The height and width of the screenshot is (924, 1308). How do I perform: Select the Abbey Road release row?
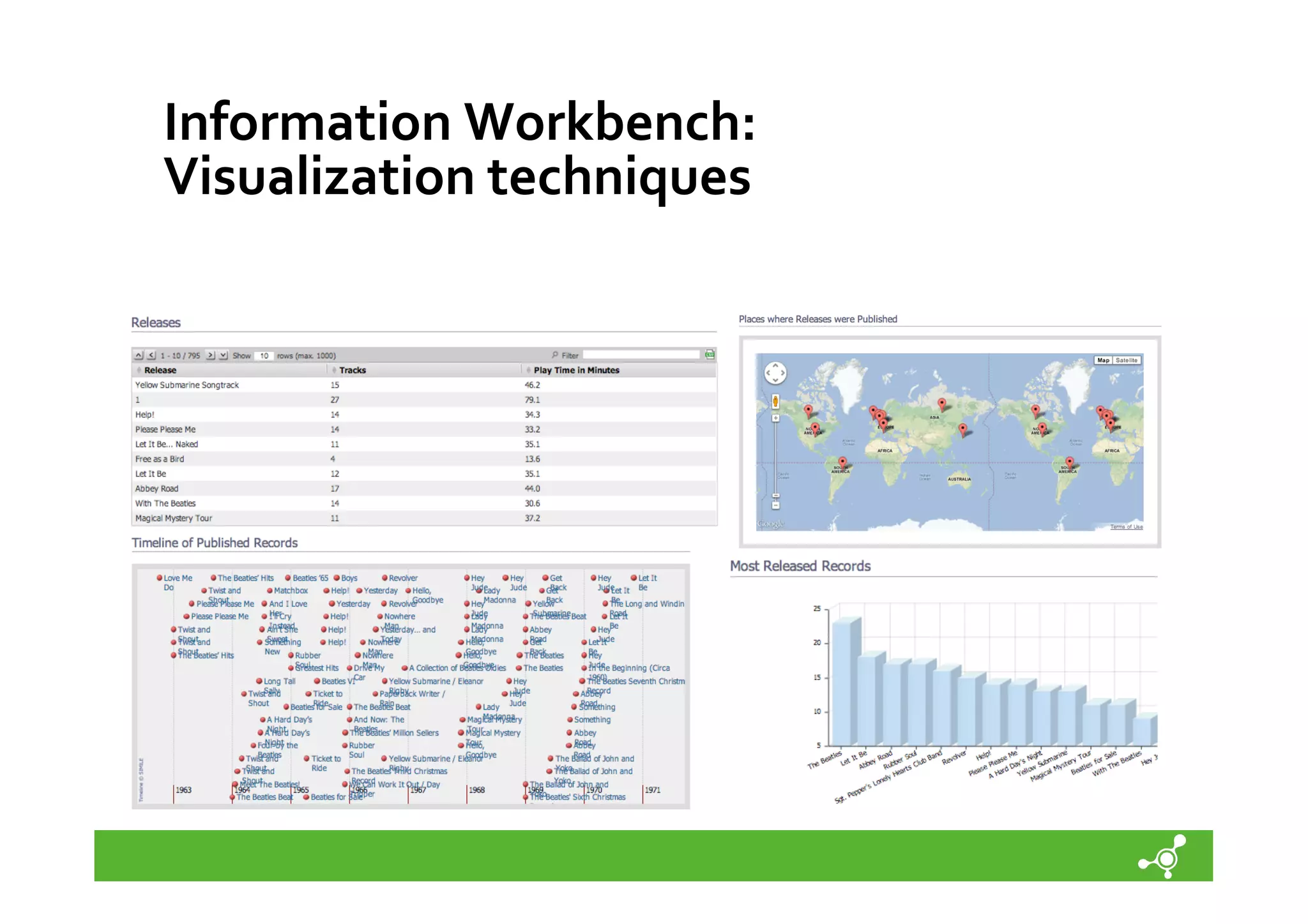point(424,489)
